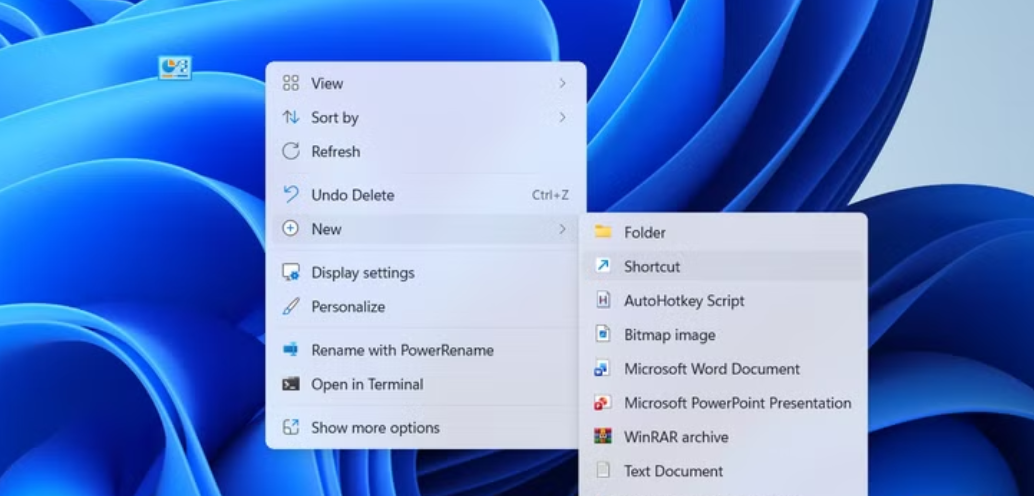Choose Personalize in the context menu
This screenshot has width=1034, height=496.
(x=347, y=307)
